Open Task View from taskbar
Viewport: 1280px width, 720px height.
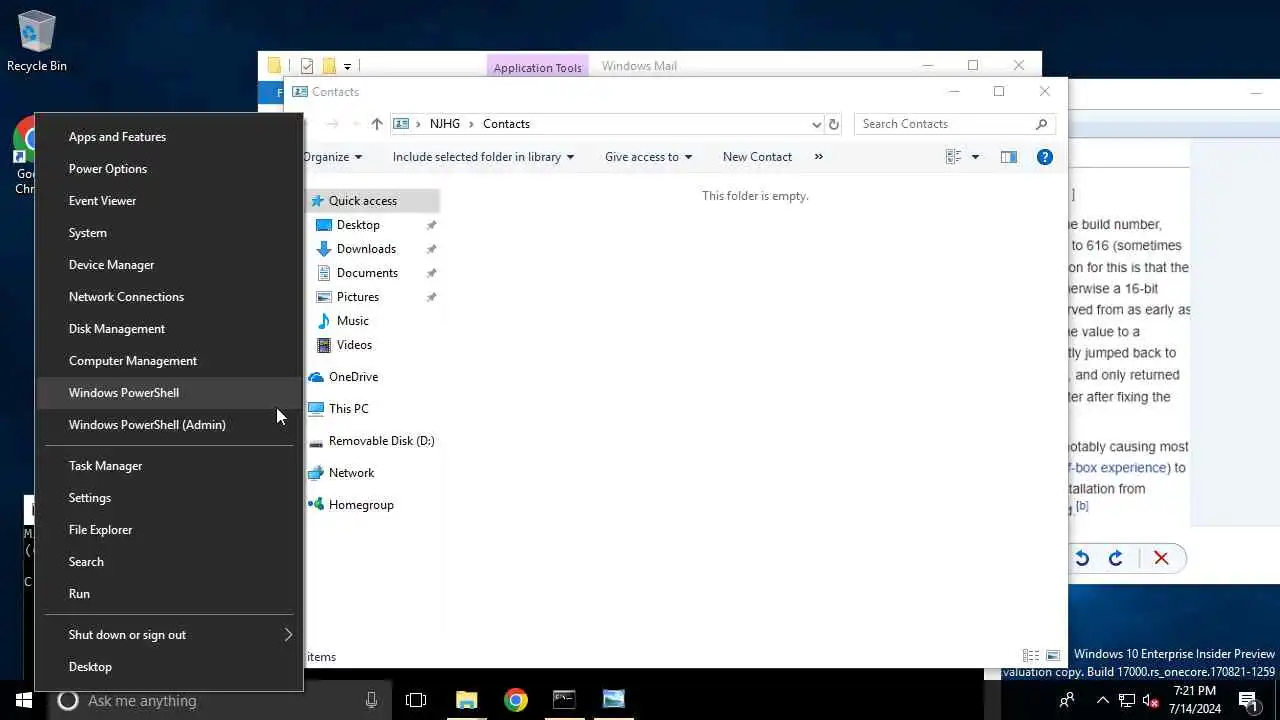tap(416, 700)
